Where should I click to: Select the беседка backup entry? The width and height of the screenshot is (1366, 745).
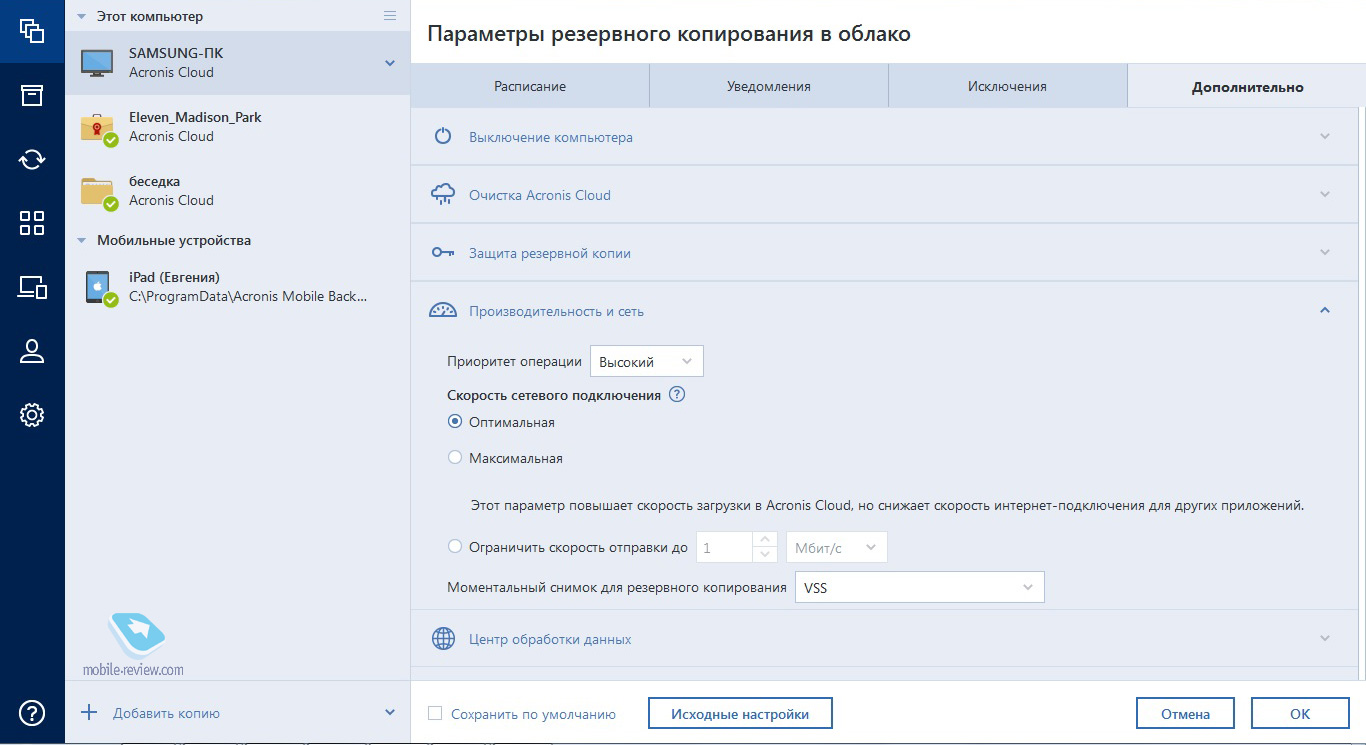point(237,192)
